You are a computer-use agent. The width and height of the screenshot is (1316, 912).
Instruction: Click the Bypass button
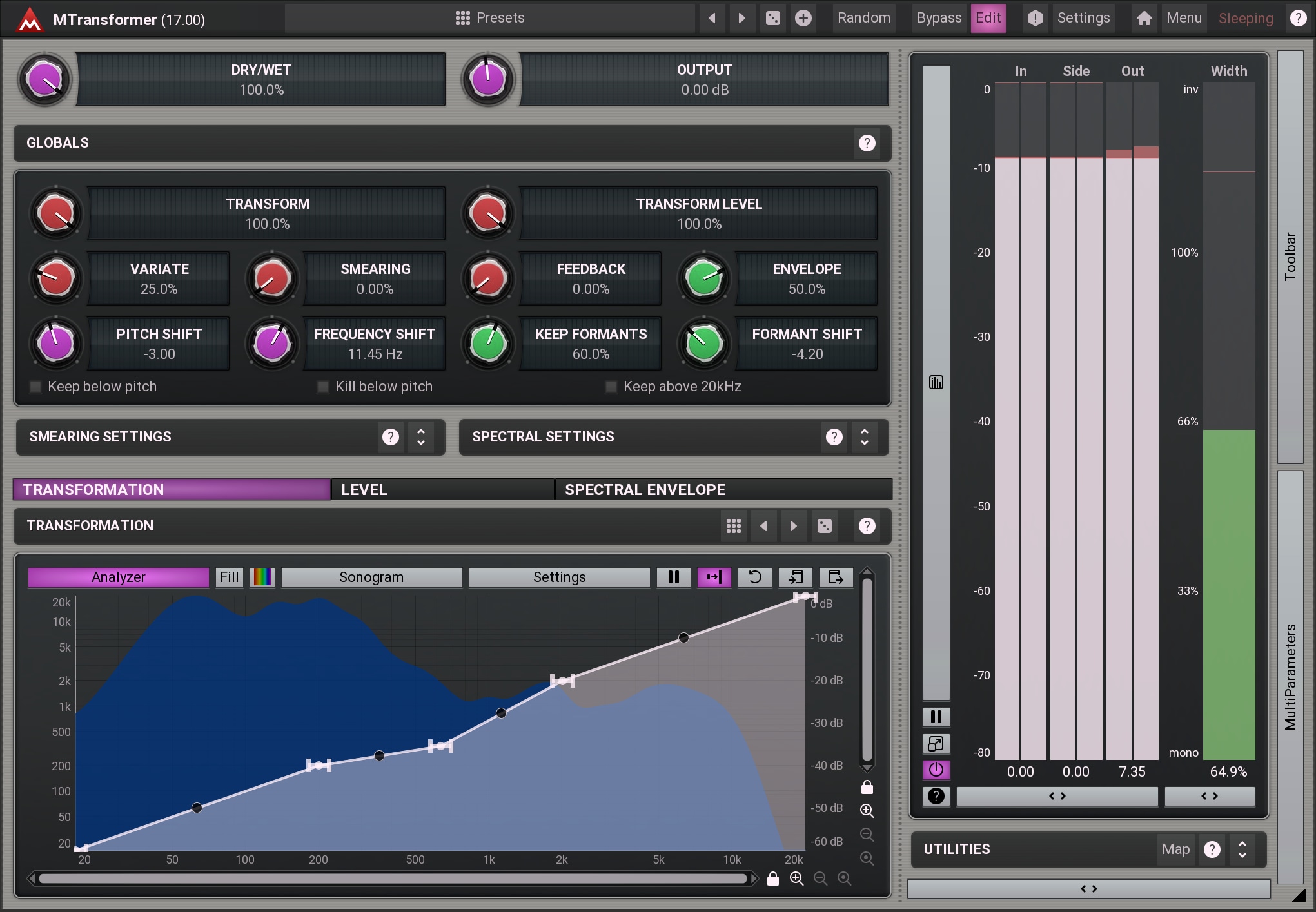point(938,18)
